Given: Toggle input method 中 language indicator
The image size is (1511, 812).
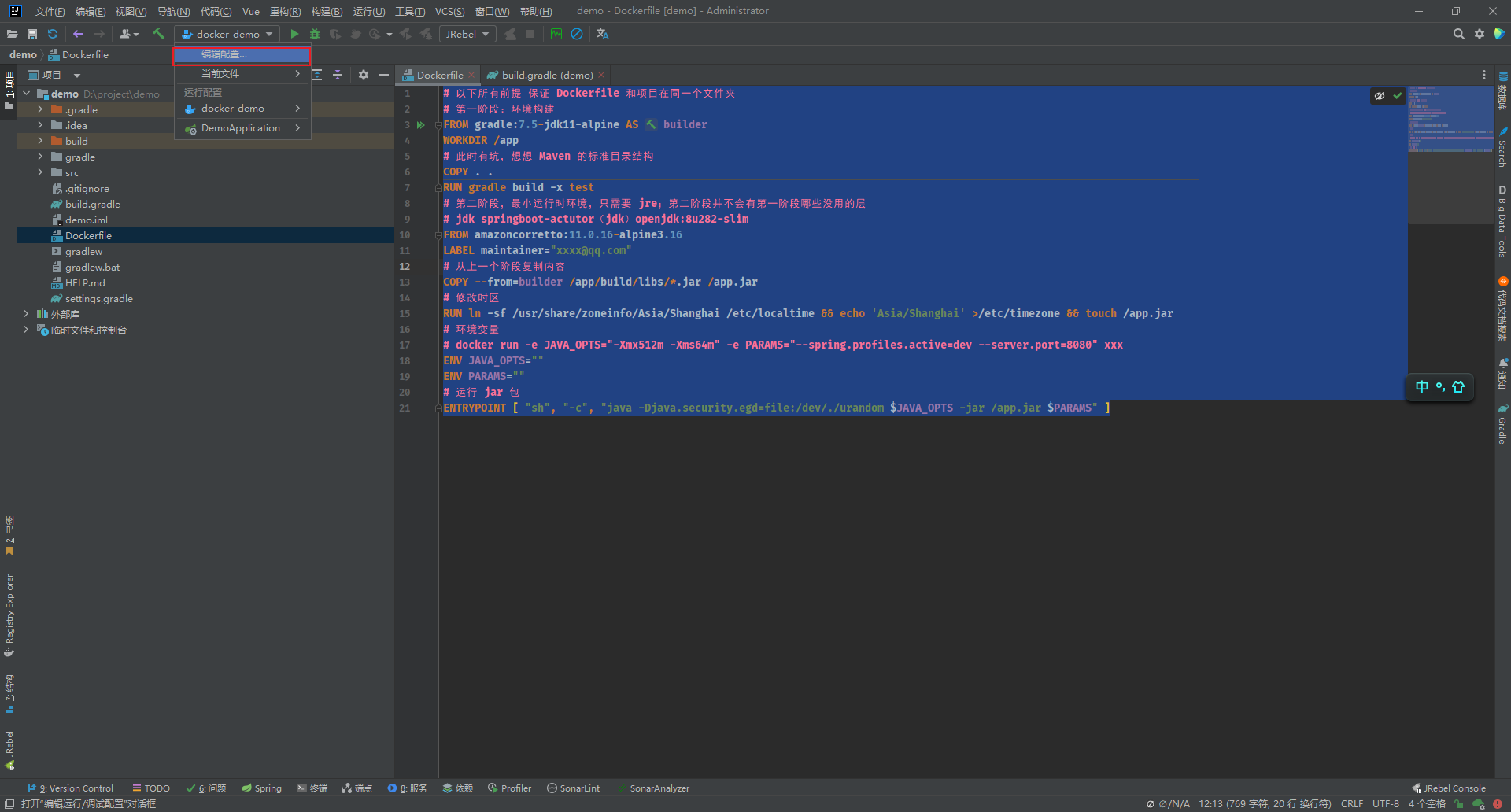Looking at the screenshot, I should (1421, 386).
